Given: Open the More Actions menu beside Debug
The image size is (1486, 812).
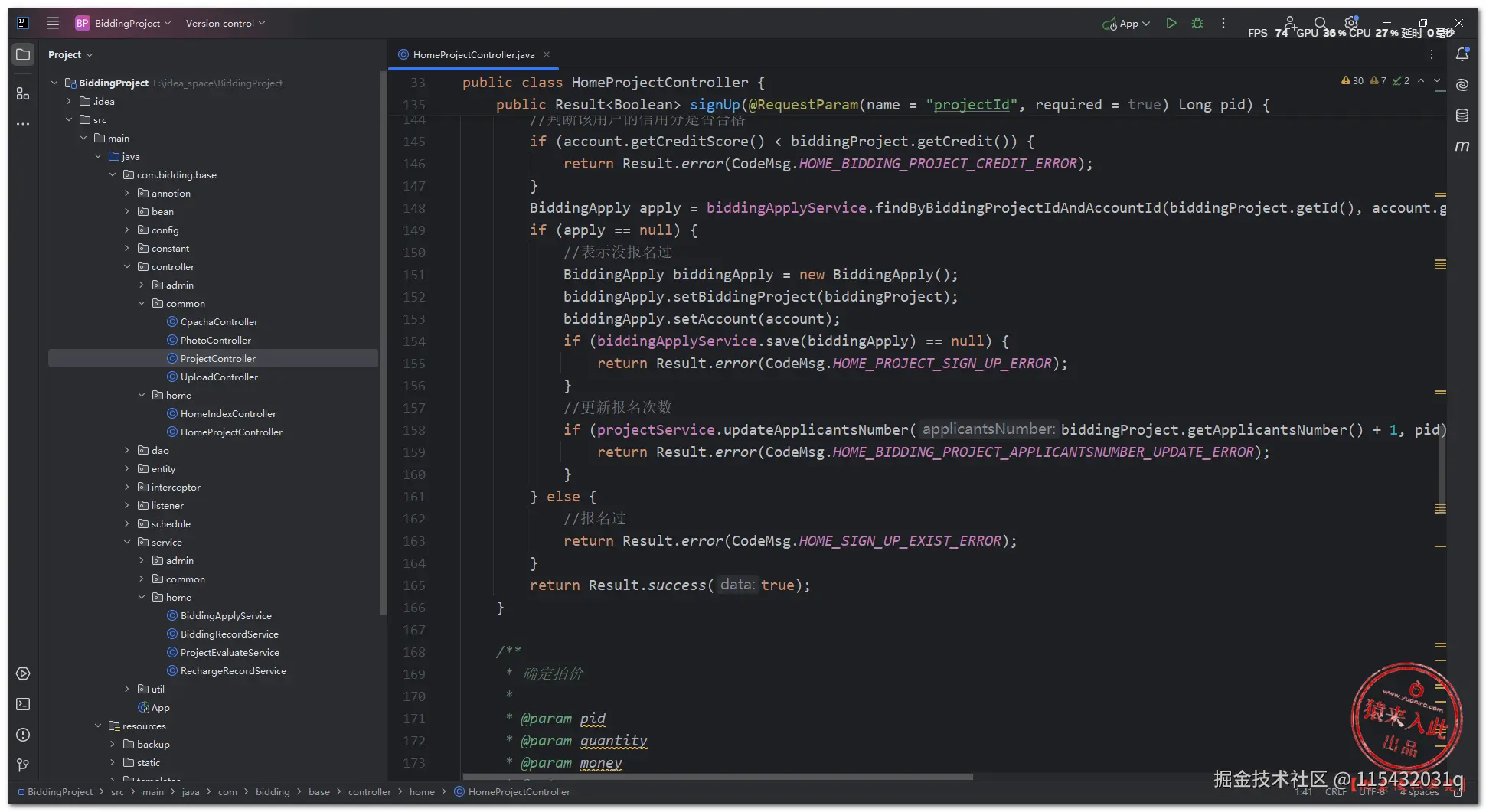Looking at the screenshot, I should point(1223,23).
